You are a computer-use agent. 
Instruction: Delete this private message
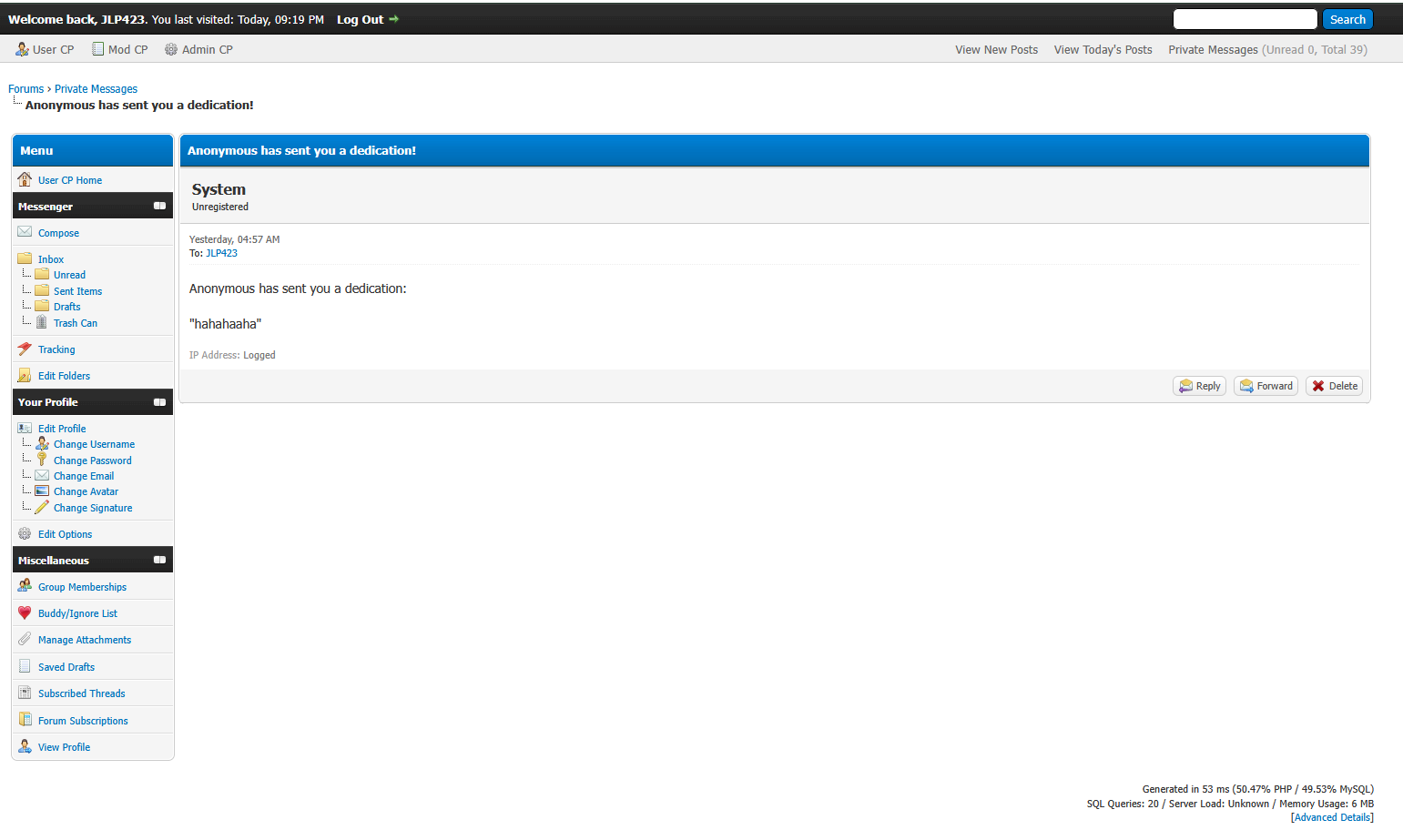[x=1334, y=386]
